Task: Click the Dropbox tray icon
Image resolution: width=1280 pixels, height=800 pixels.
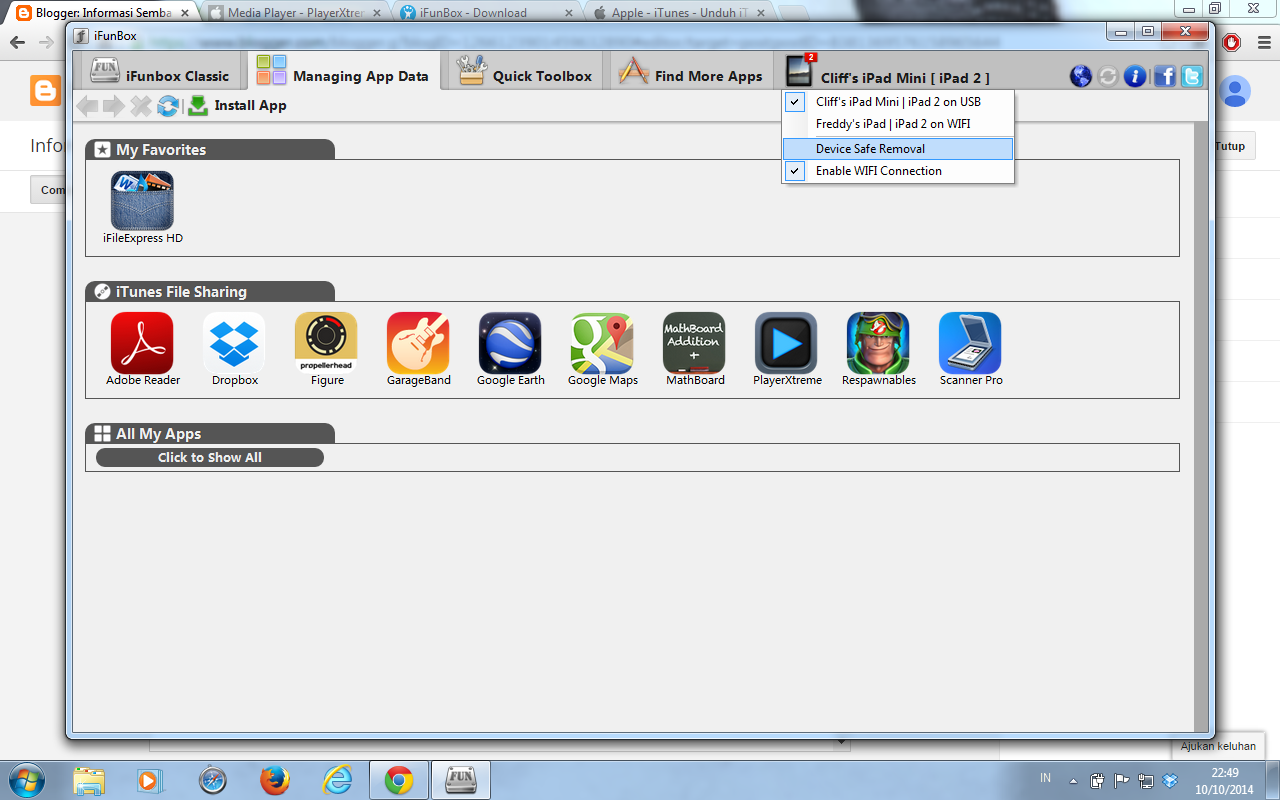Action: click(1170, 781)
